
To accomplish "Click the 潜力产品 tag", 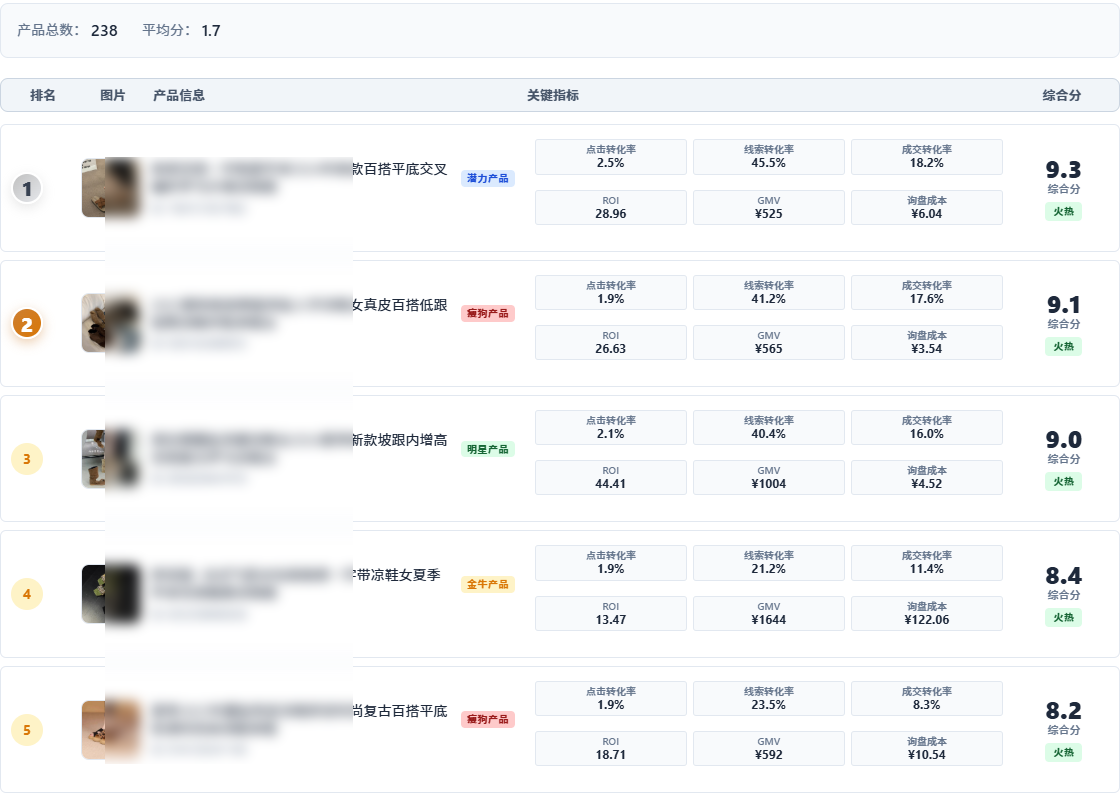I will coord(488,179).
